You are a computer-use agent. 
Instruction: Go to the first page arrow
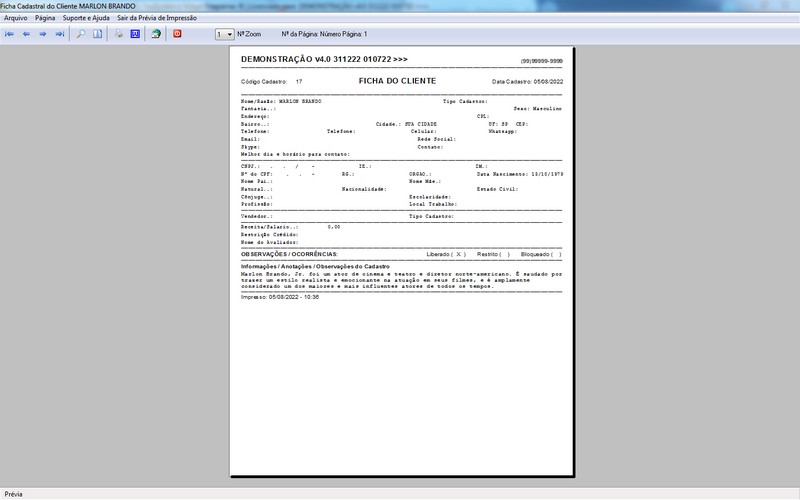click(9, 34)
